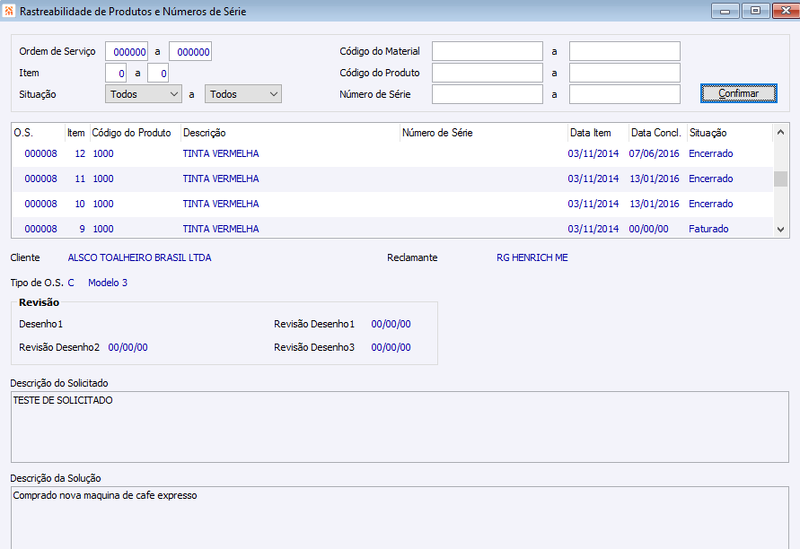The height and width of the screenshot is (549, 800).
Task: Open the second Situação Todos dropdown
Action: pyautogui.click(x=243, y=94)
